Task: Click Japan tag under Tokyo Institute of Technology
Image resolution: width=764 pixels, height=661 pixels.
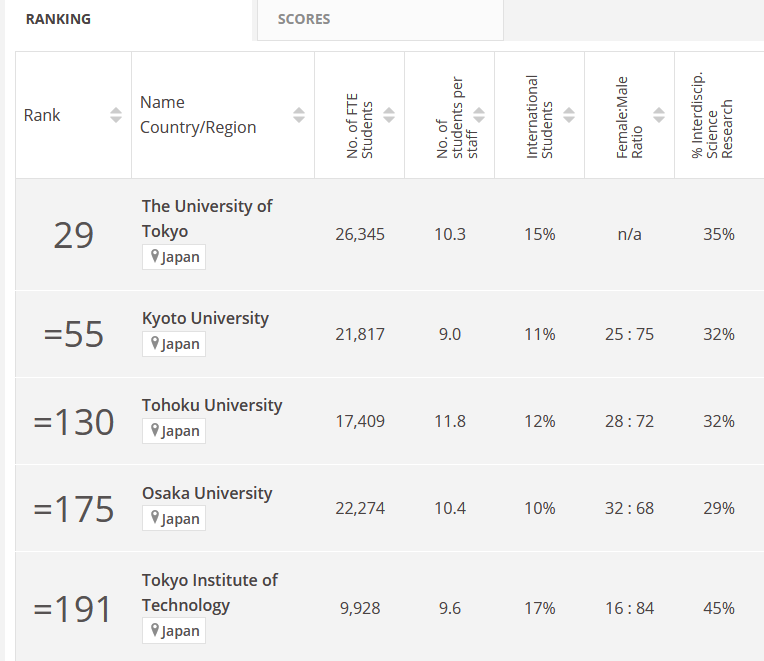Action: click(174, 631)
